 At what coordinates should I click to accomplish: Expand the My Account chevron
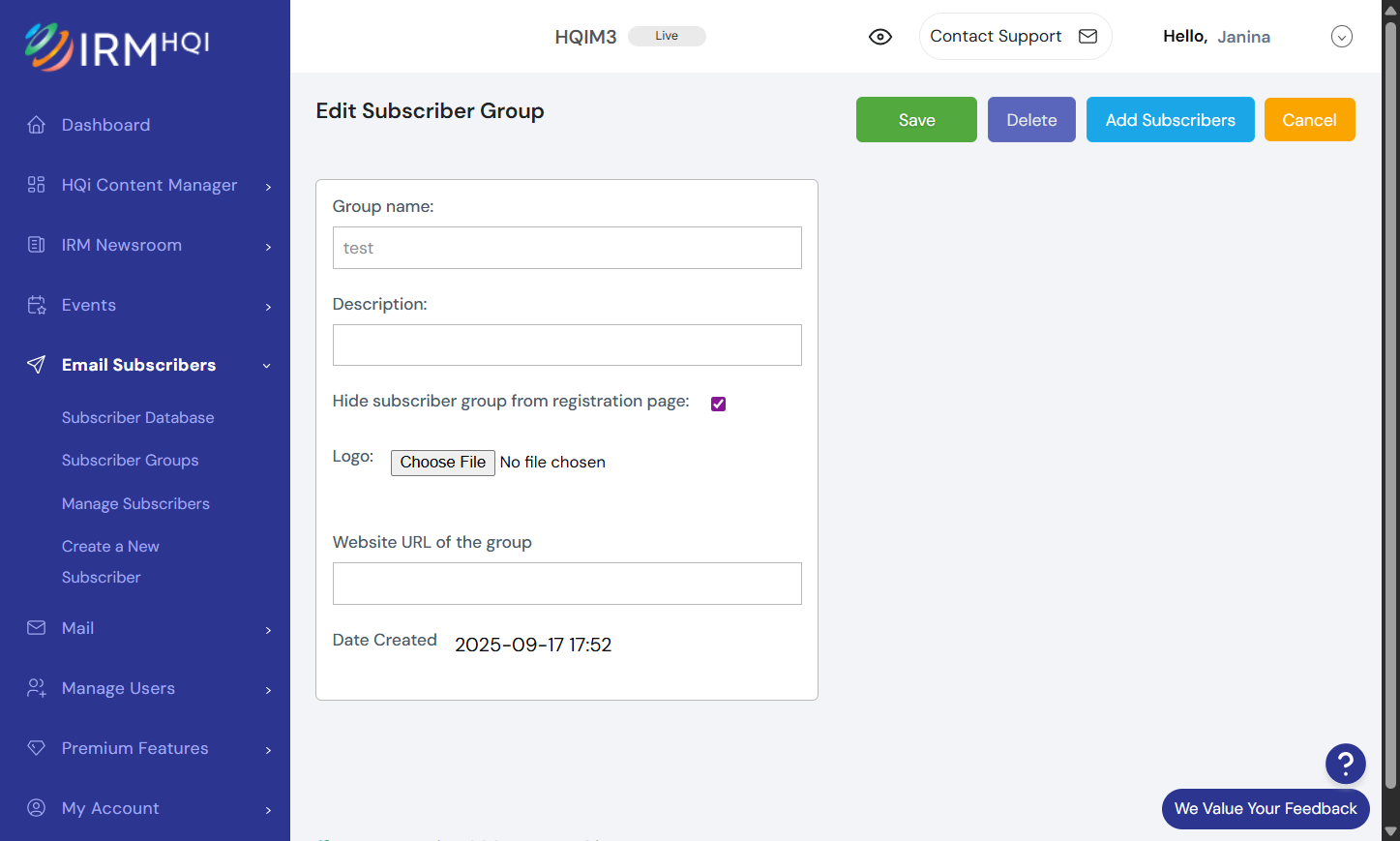[268, 810]
